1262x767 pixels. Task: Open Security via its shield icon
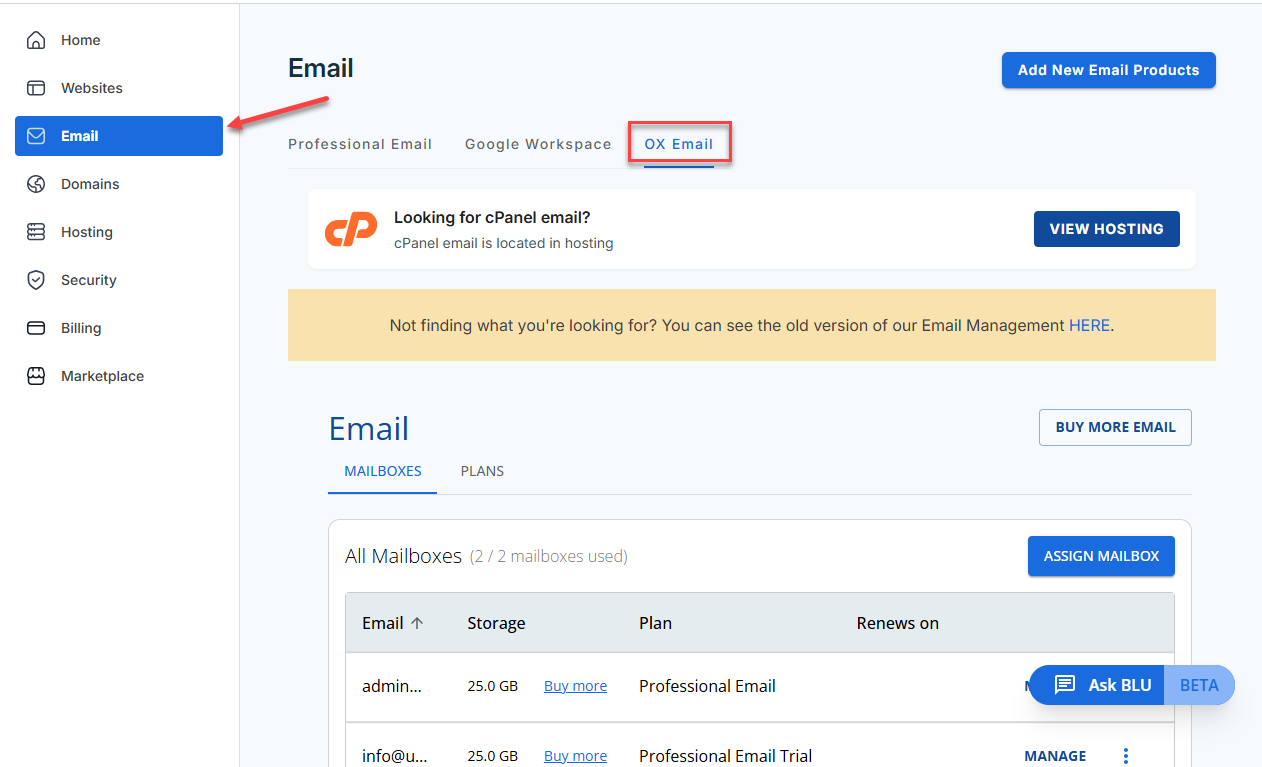click(38, 280)
